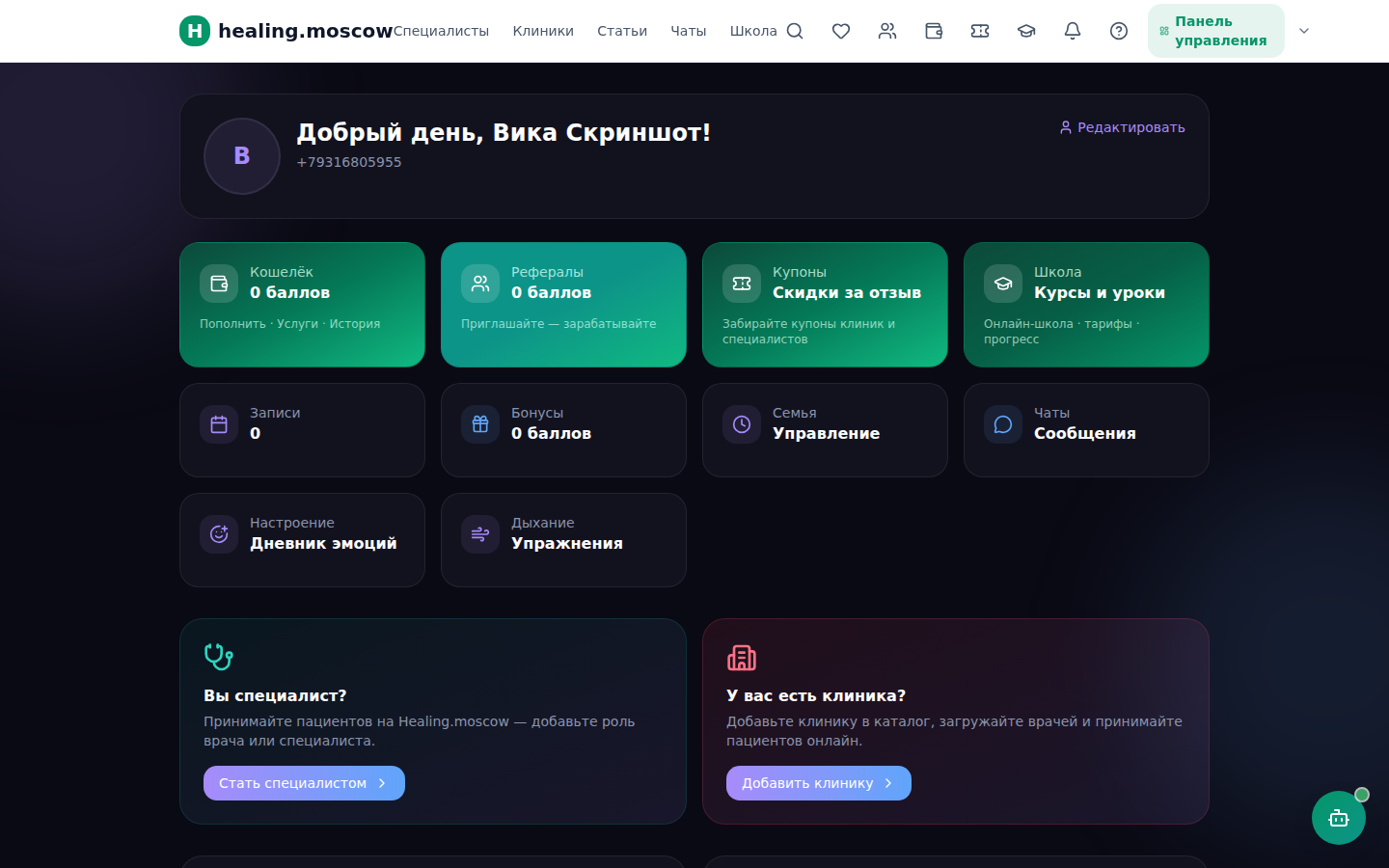
Task: Open Дневник эмоций title
Action: click(x=323, y=544)
